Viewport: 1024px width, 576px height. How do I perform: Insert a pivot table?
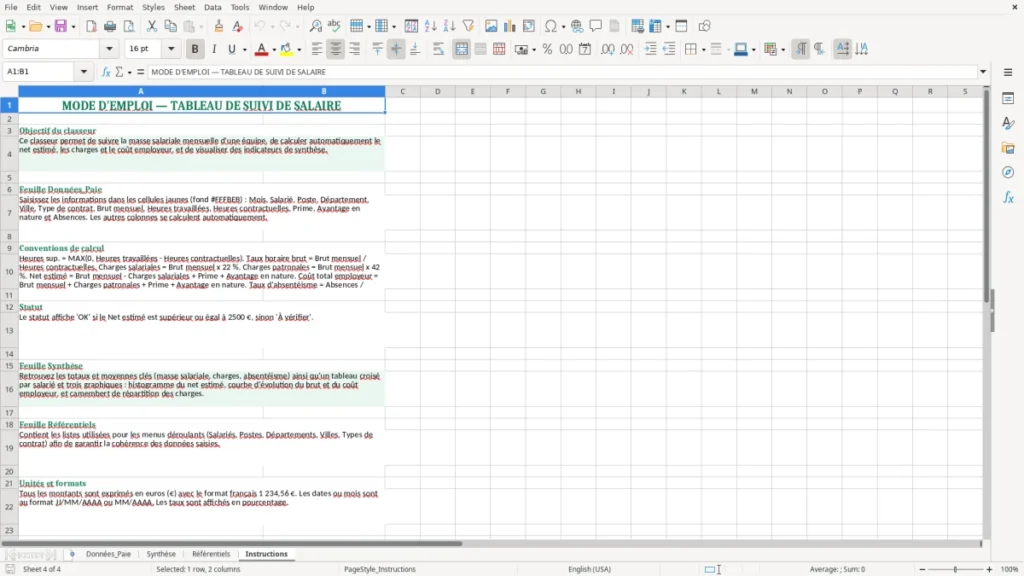click(x=529, y=26)
